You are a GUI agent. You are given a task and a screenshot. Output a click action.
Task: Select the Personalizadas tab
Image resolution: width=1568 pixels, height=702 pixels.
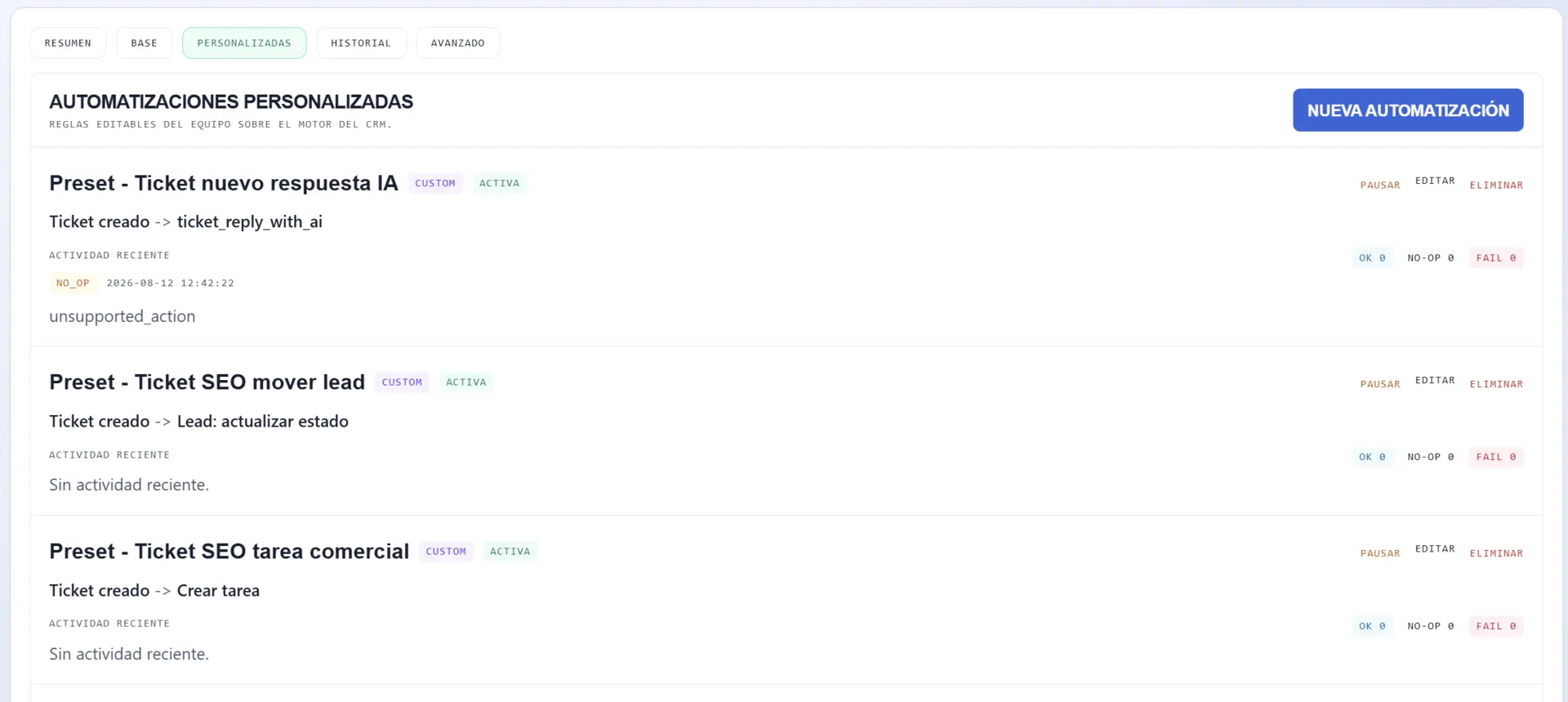[244, 43]
